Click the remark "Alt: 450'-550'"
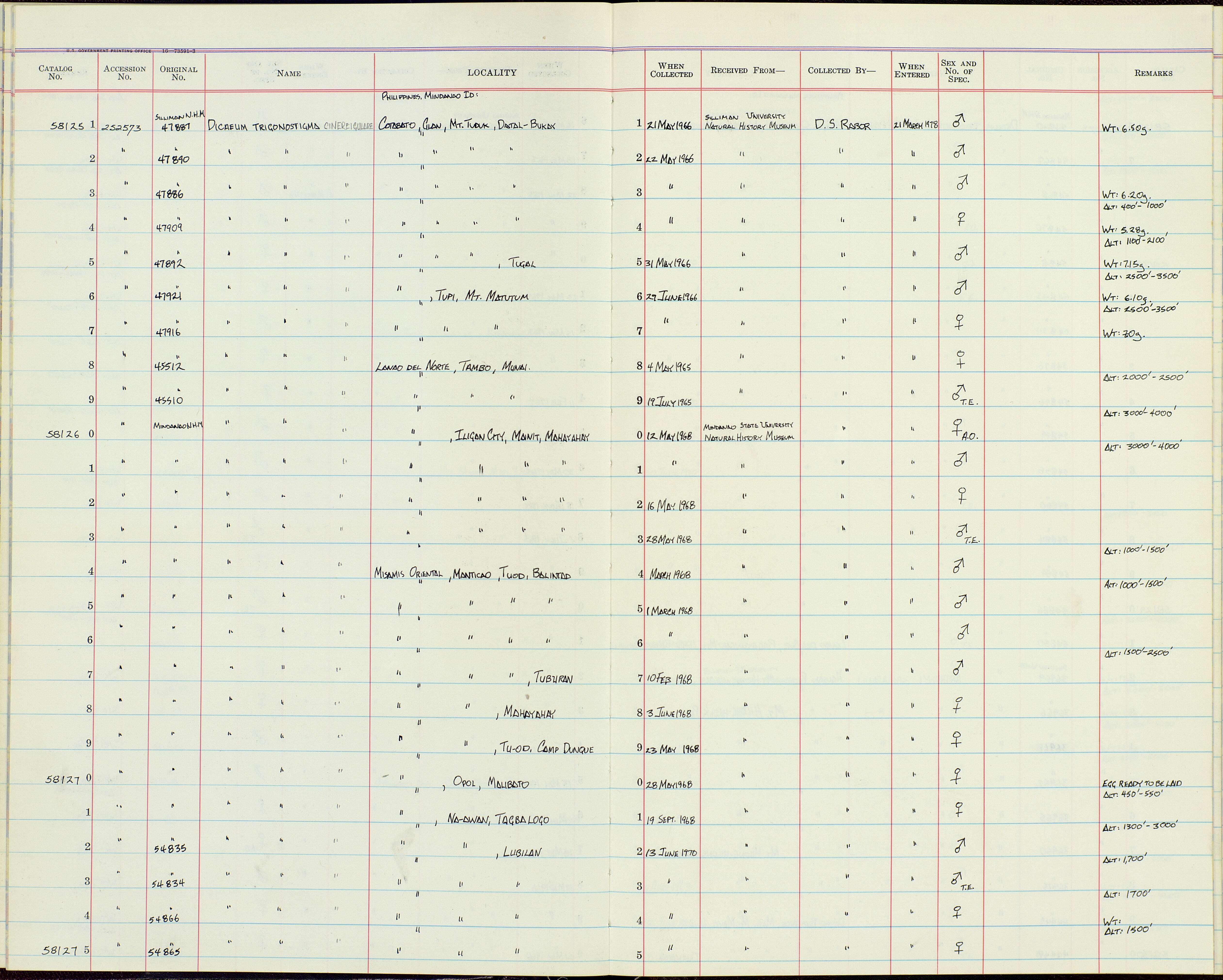Image resolution: width=1223 pixels, height=980 pixels. click(1133, 794)
